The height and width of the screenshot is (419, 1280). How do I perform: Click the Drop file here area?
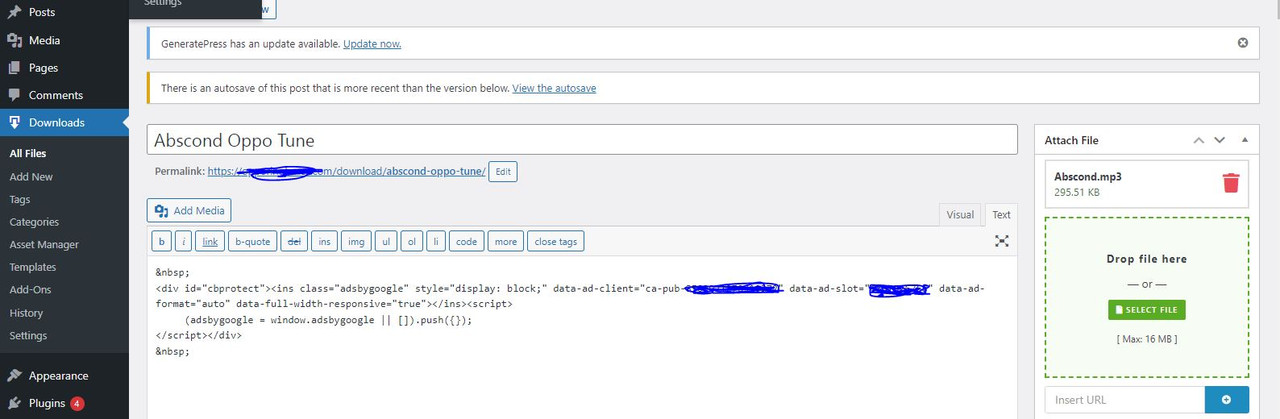(1147, 297)
